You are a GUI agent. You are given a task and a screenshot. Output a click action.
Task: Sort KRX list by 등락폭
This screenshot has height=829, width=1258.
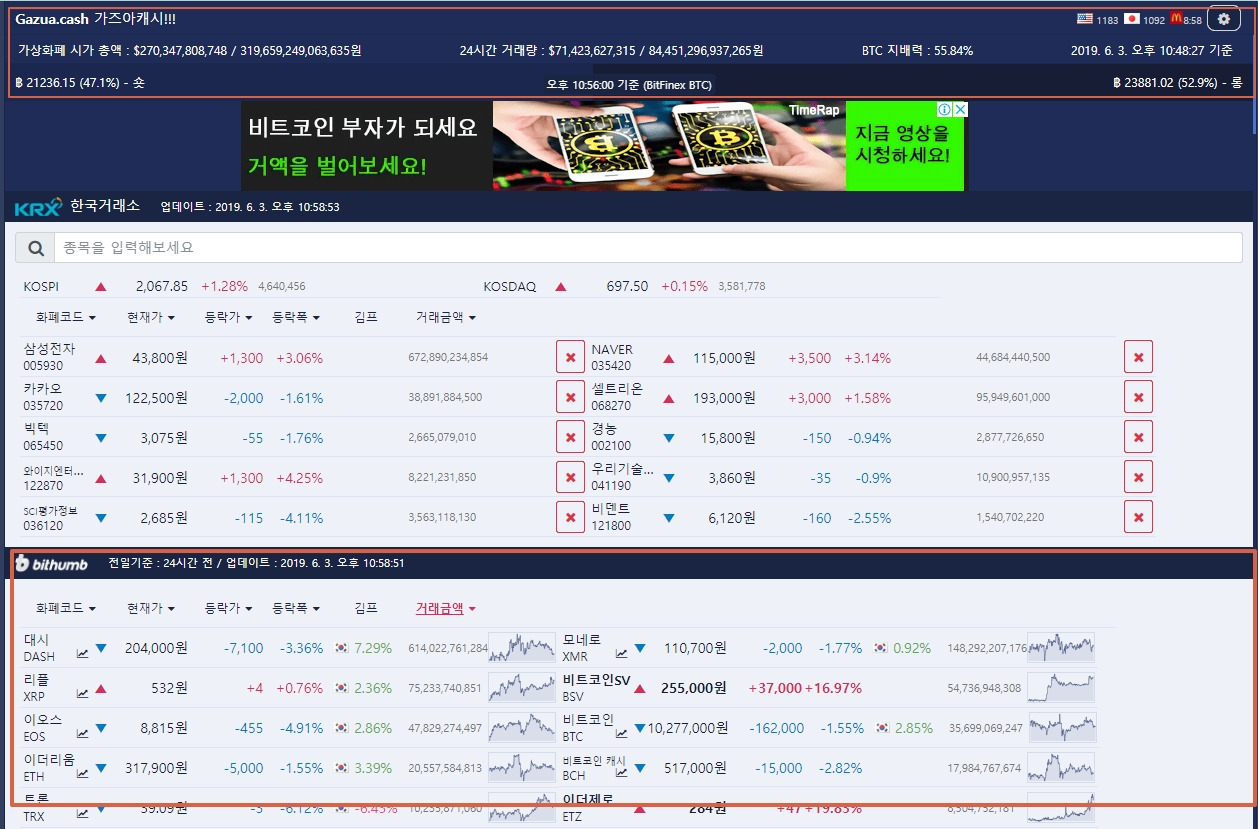tap(296, 317)
